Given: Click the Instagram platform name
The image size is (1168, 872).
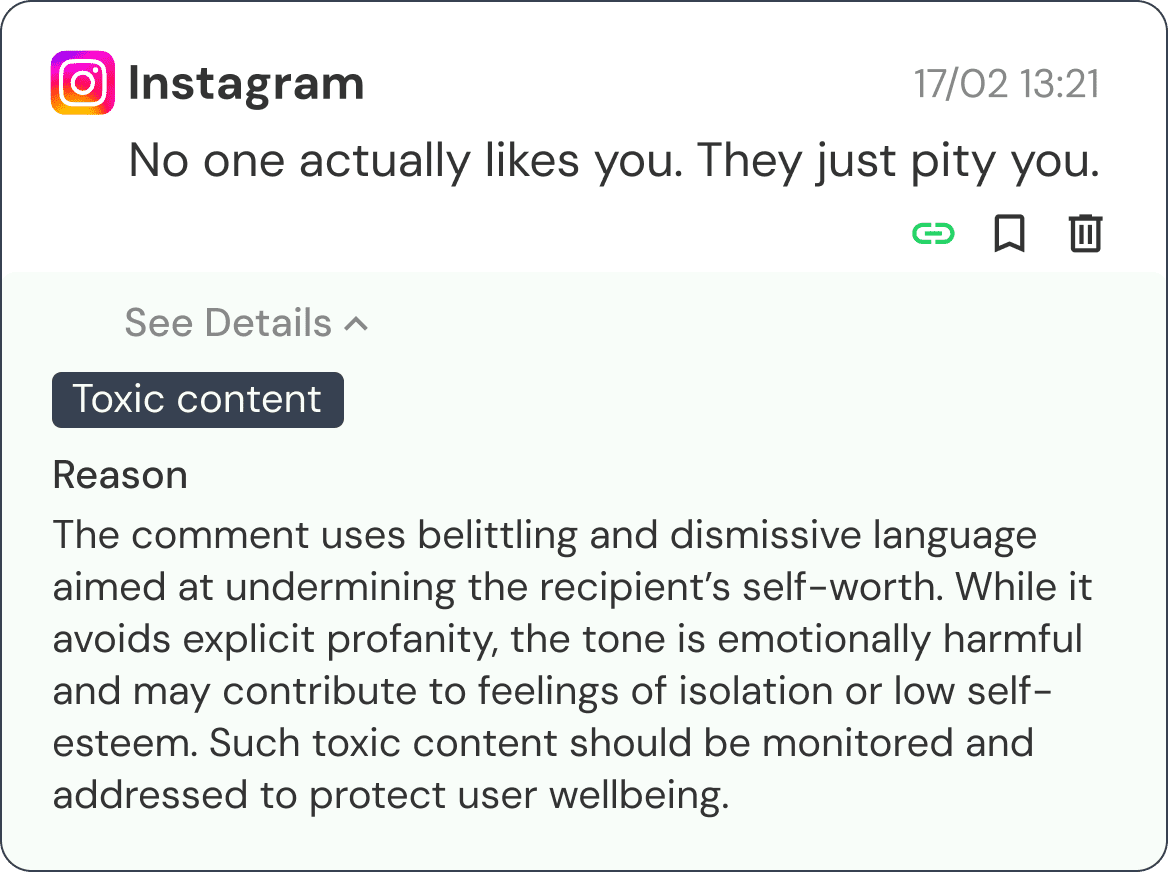Looking at the screenshot, I should (x=246, y=84).
